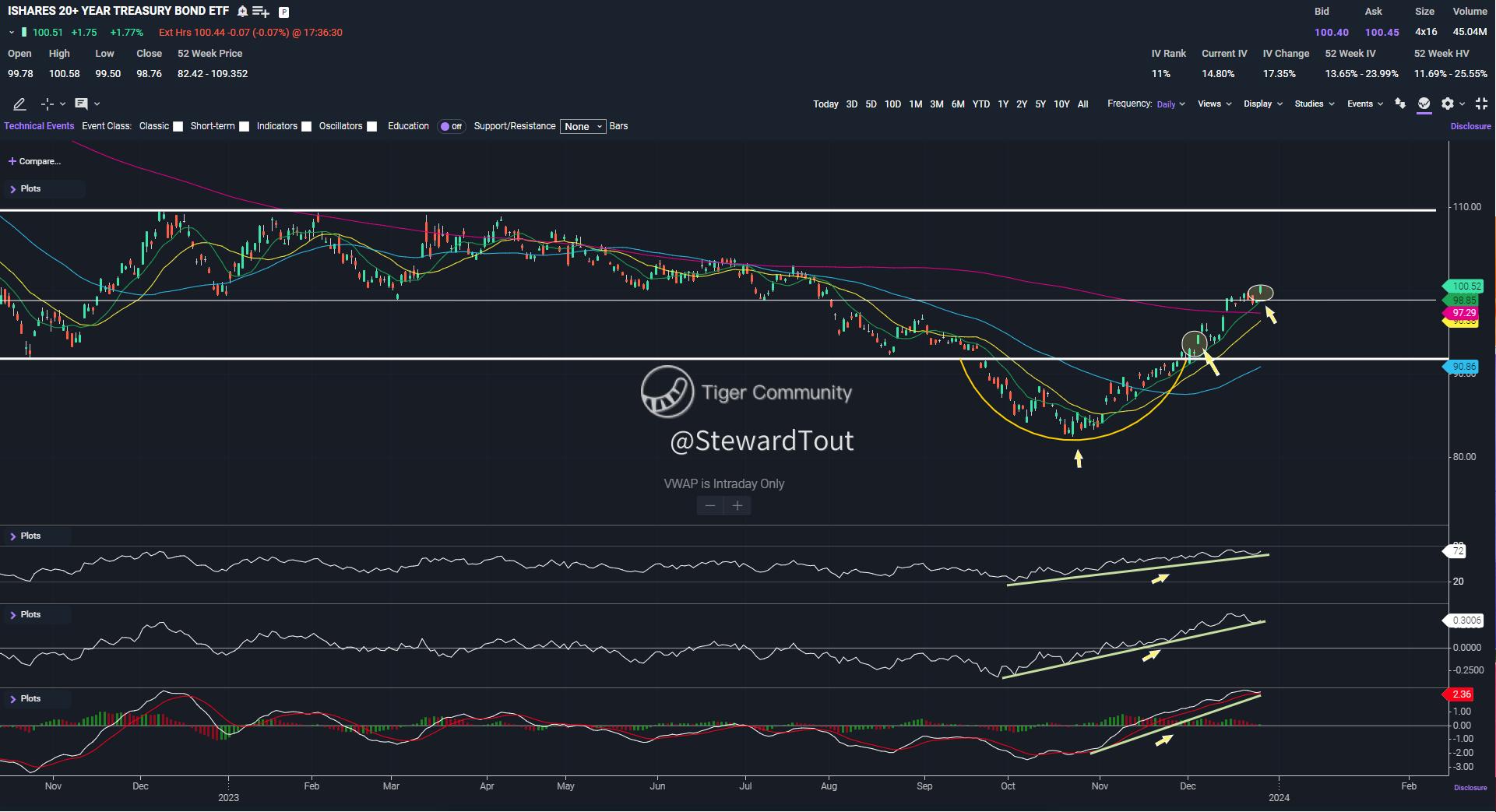Set chart range to 6M
This screenshot has height=812, width=1496.
pos(958,104)
